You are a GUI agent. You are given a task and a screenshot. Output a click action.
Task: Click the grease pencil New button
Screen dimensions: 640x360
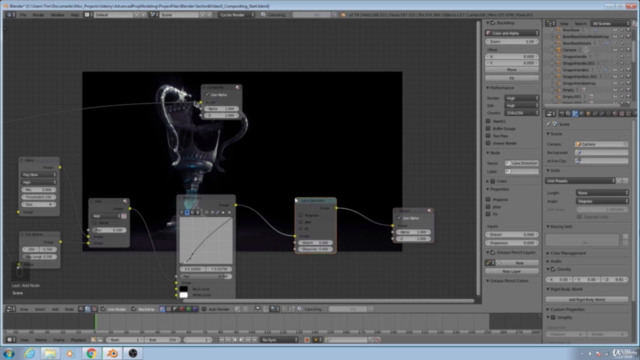point(518,262)
